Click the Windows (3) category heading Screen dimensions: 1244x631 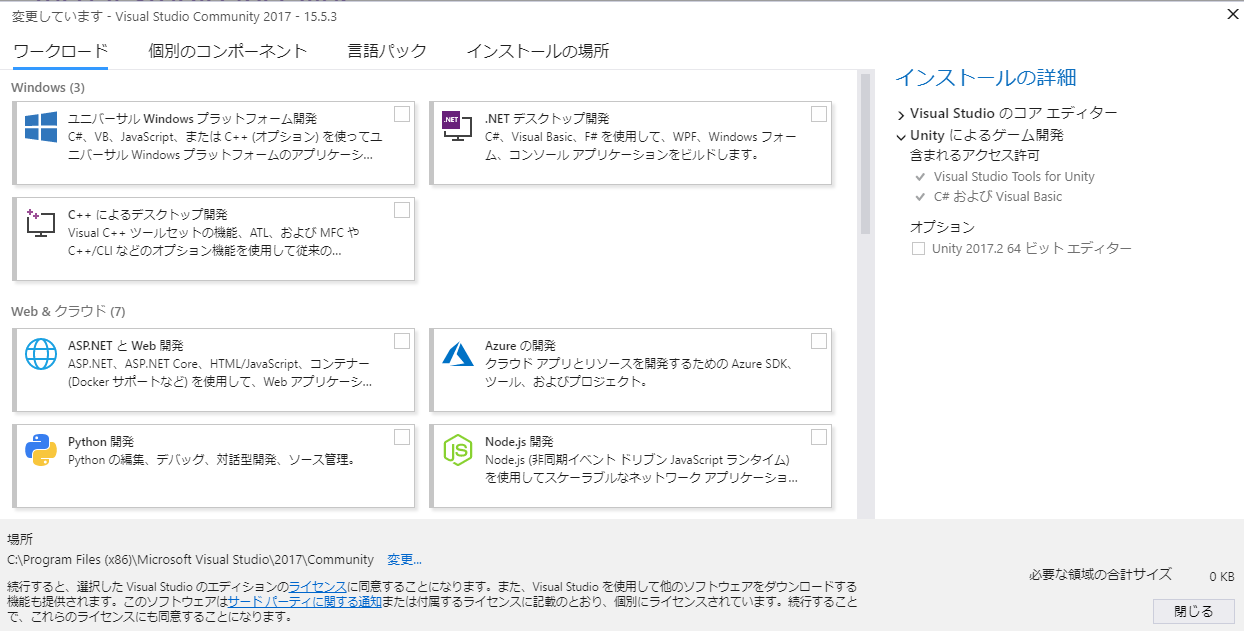click(48, 88)
